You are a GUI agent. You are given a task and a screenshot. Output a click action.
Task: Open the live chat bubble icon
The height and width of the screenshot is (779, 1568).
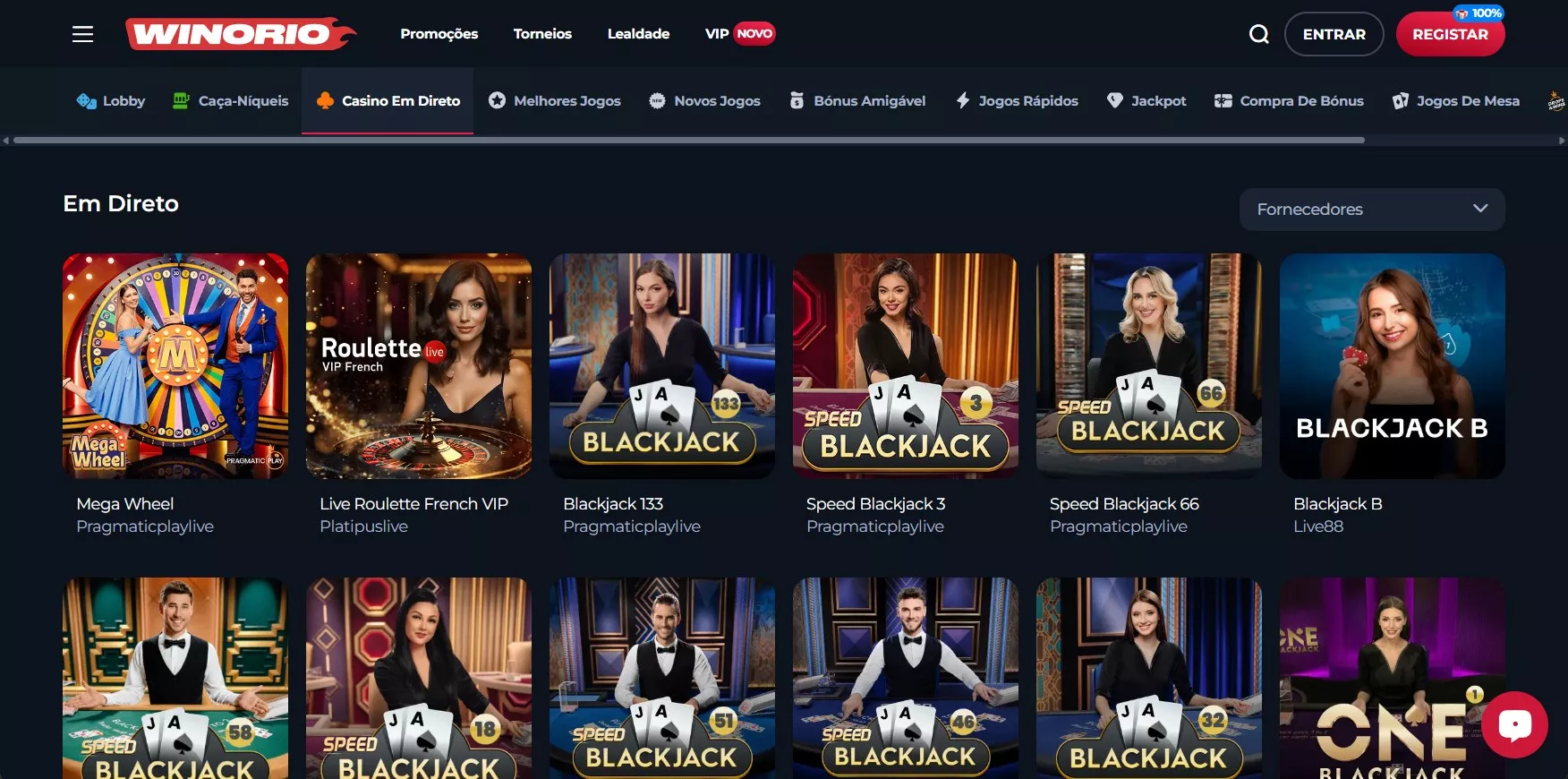(x=1514, y=724)
